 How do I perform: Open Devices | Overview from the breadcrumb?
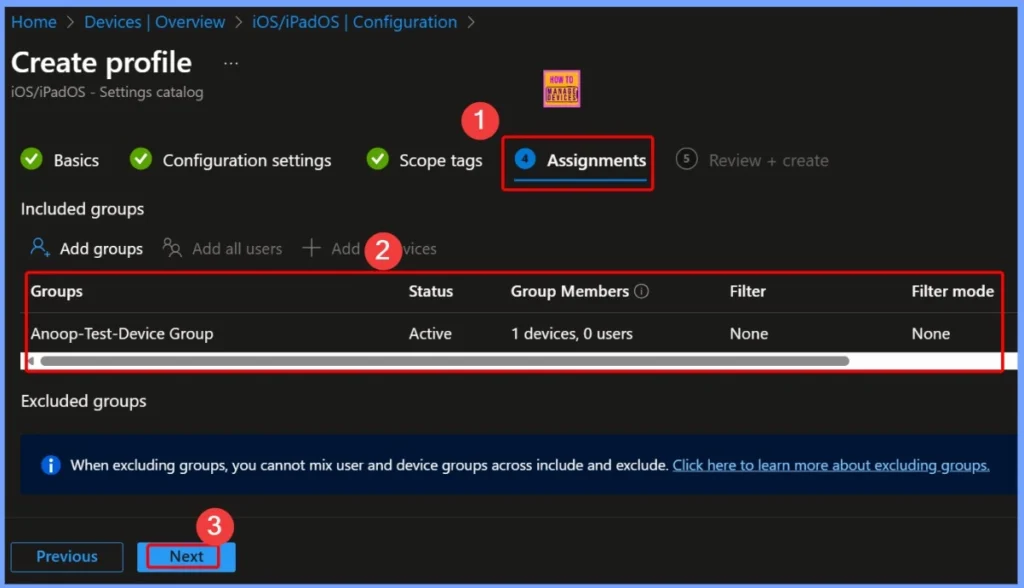[155, 21]
